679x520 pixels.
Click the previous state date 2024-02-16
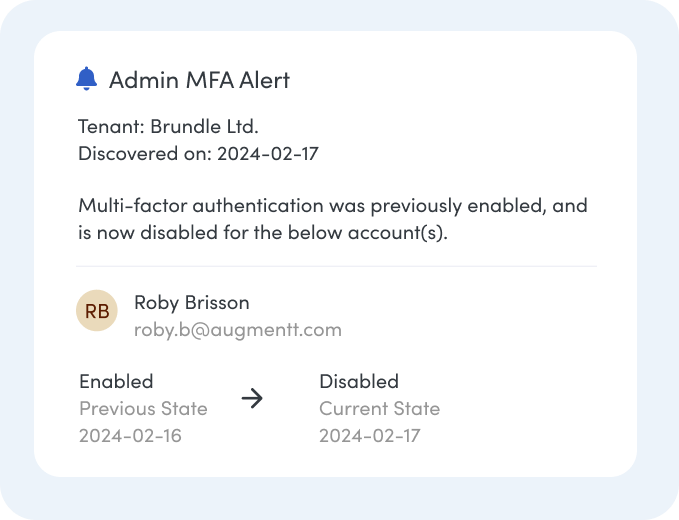click(130, 436)
